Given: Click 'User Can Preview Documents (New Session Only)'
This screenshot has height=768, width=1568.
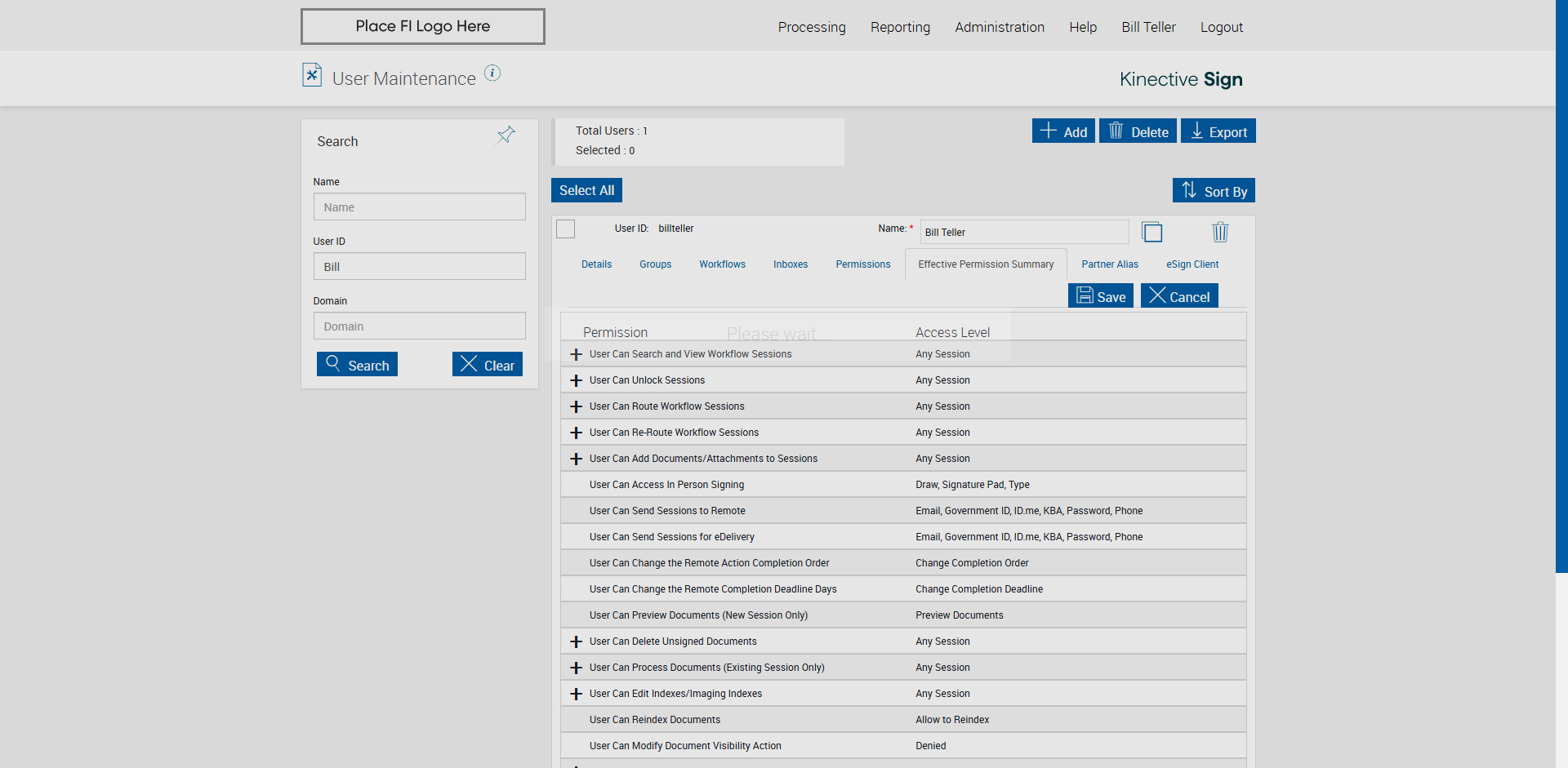Looking at the screenshot, I should [x=698, y=615].
